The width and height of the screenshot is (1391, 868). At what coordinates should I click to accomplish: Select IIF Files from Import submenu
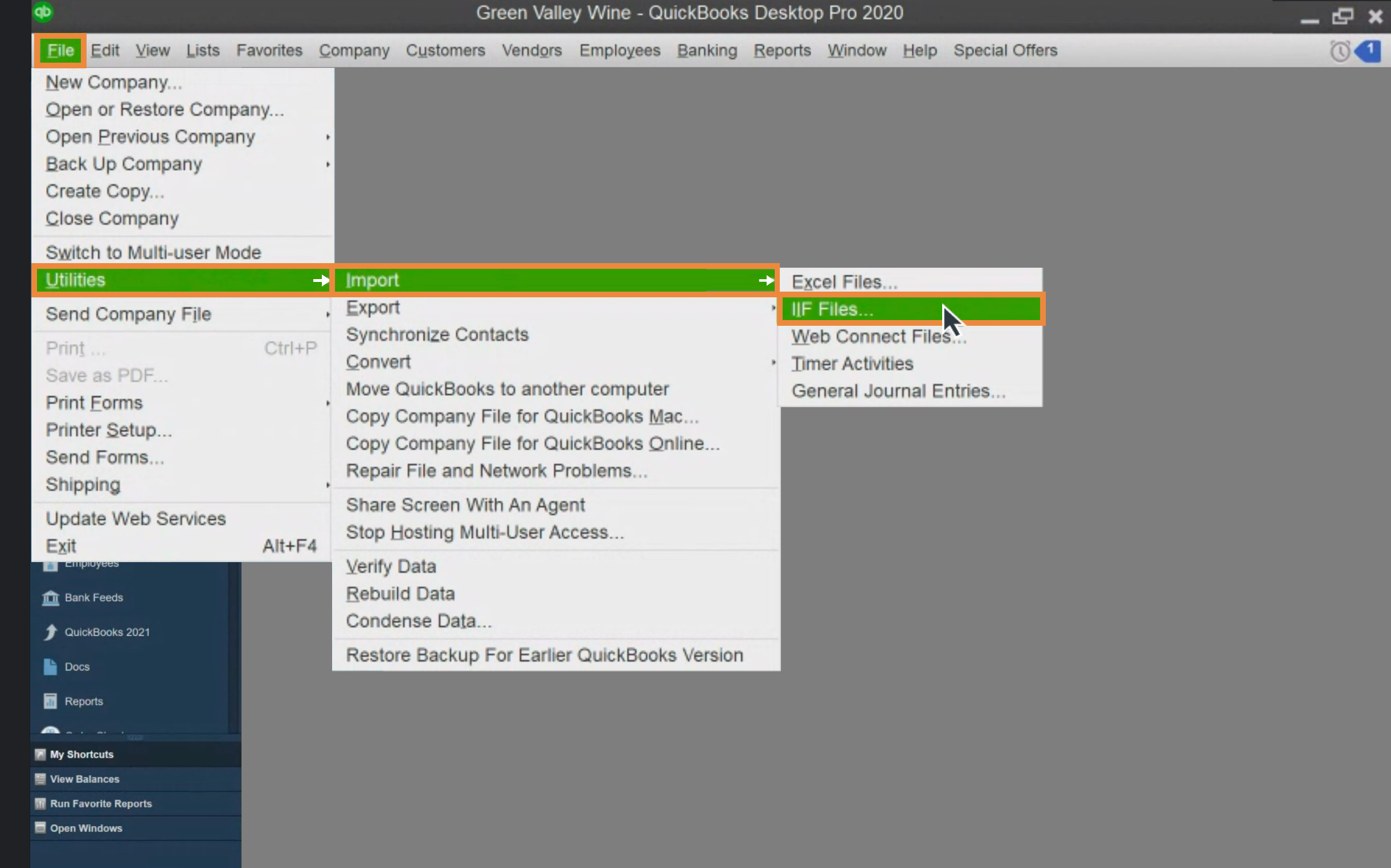coord(910,309)
